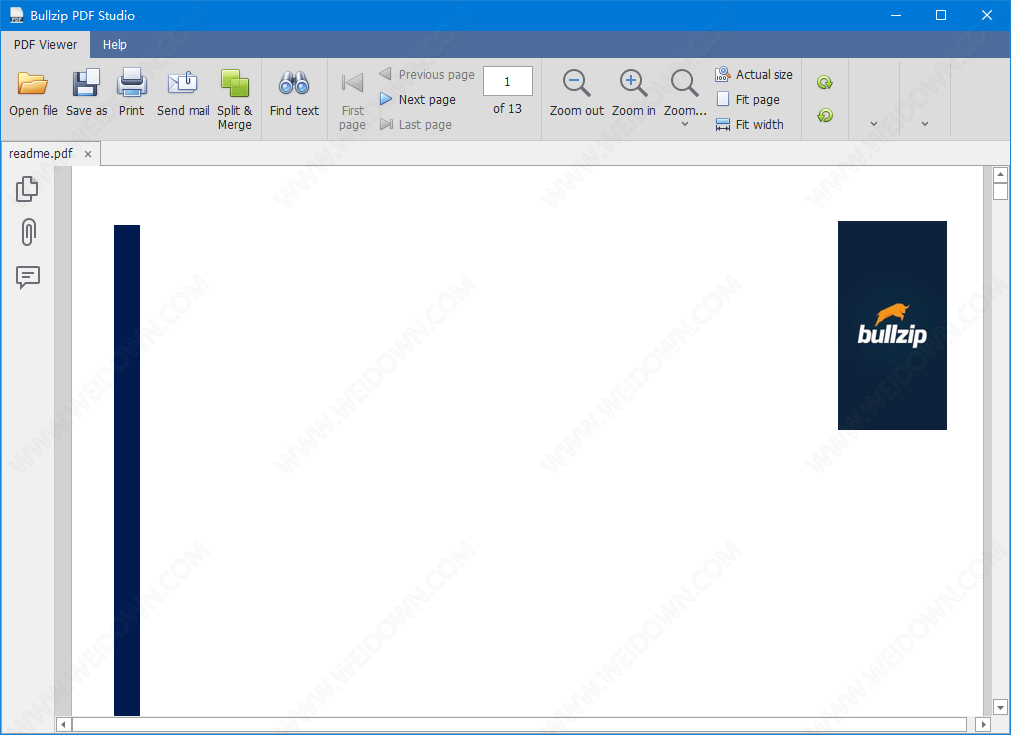Rotate page counterclockwise with bottom green arrow
The height and width of the screenshot is (735, 1011).
tap(825, 115)
